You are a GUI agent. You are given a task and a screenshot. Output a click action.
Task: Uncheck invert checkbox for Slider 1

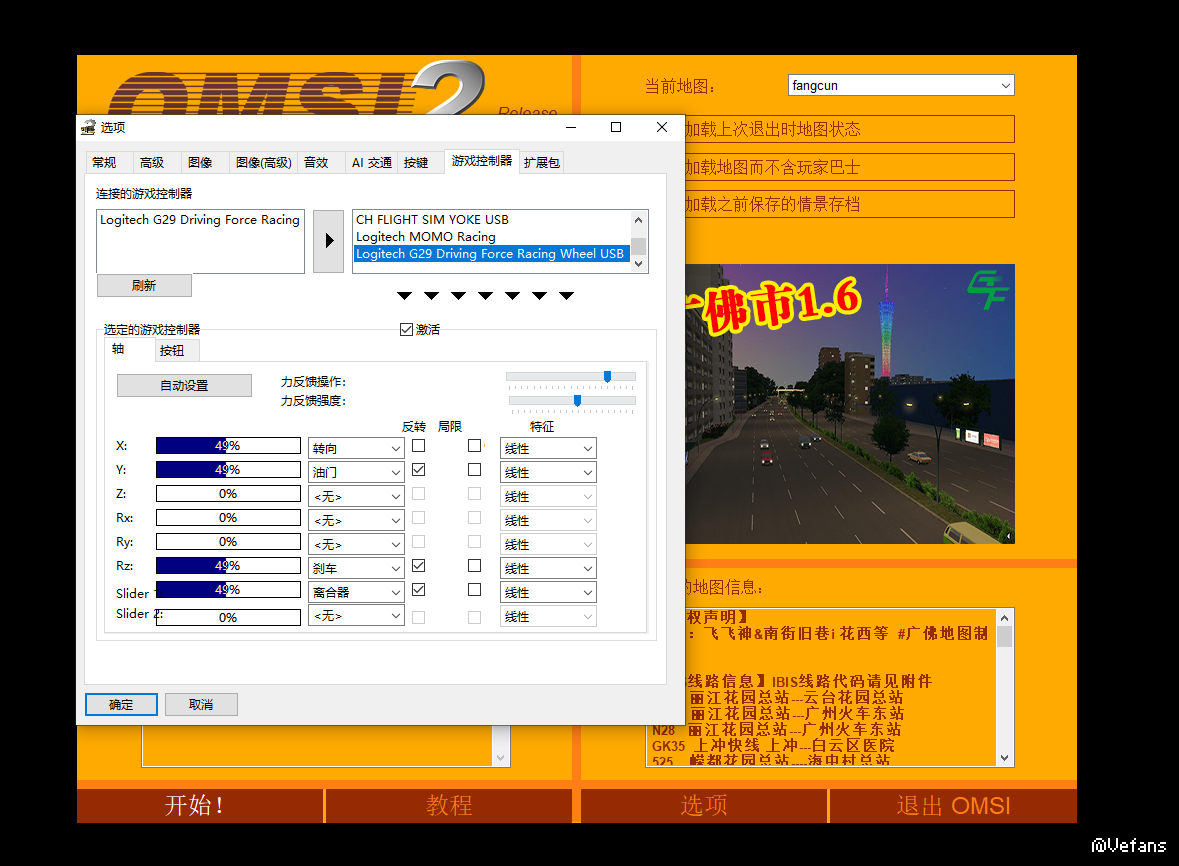coord(419,589)
